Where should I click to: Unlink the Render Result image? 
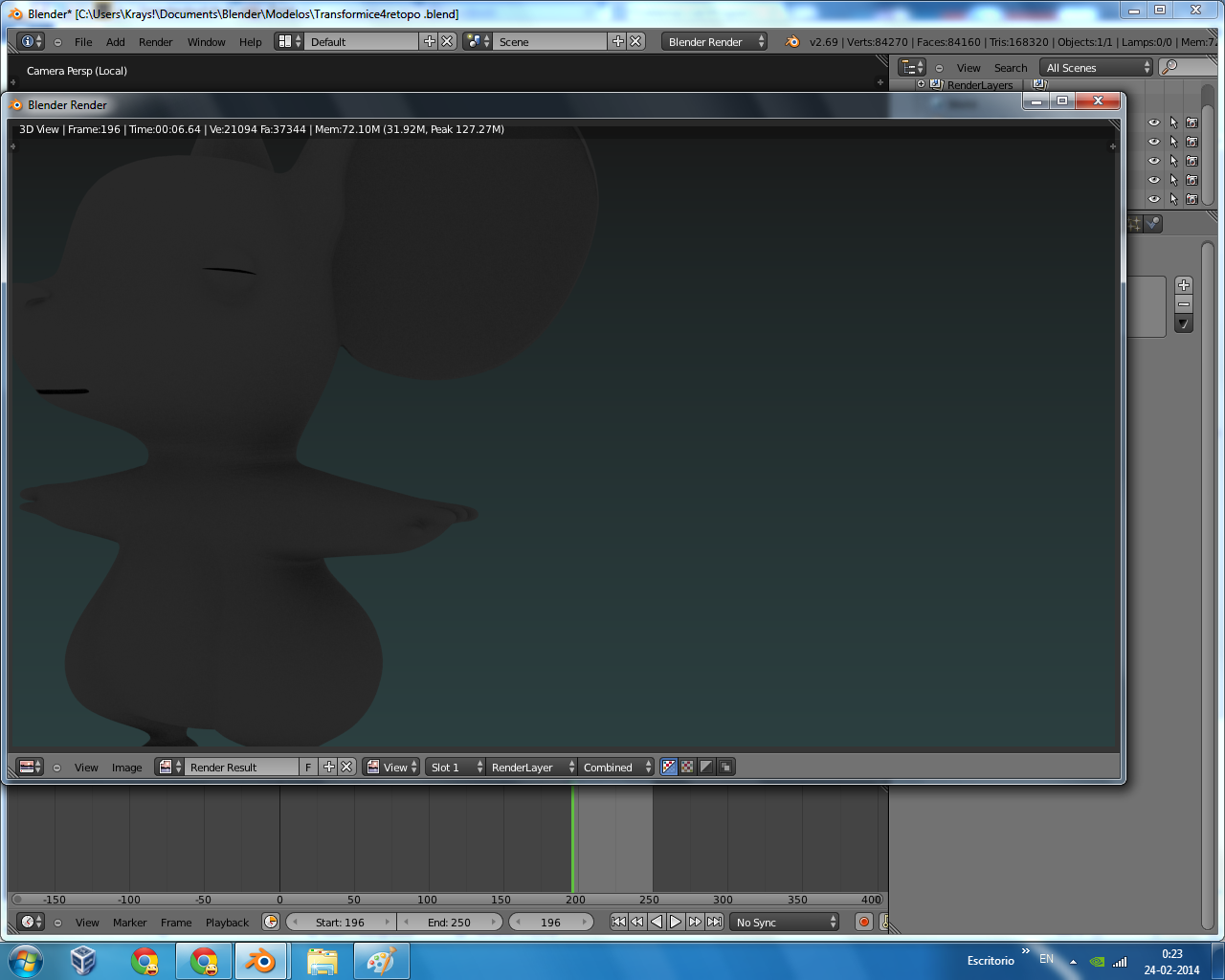(346, 767)
